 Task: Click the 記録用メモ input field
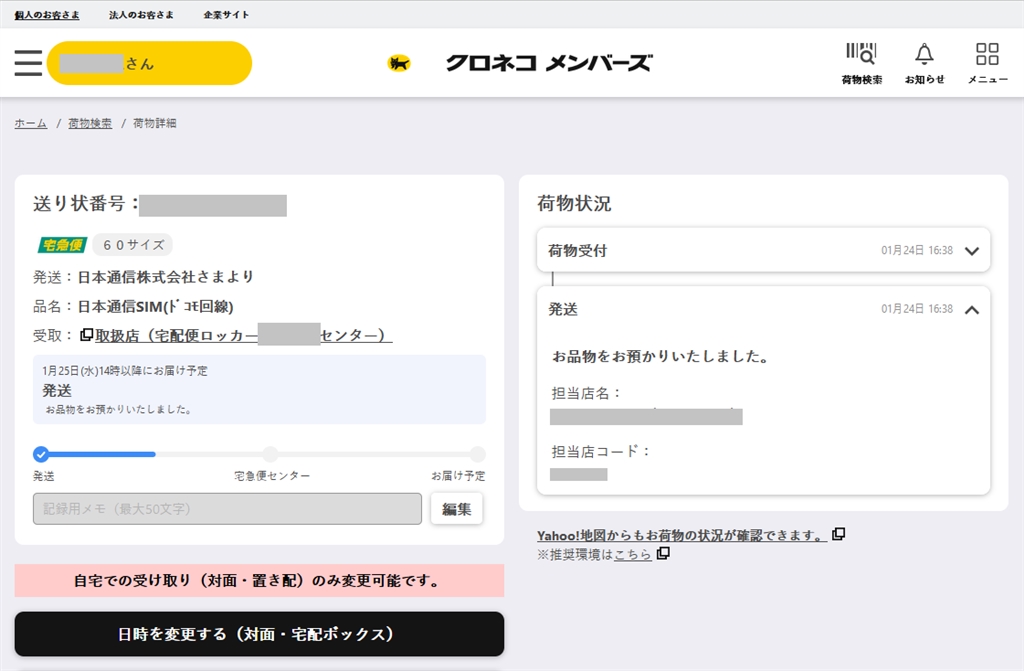[x=227, y=509]
